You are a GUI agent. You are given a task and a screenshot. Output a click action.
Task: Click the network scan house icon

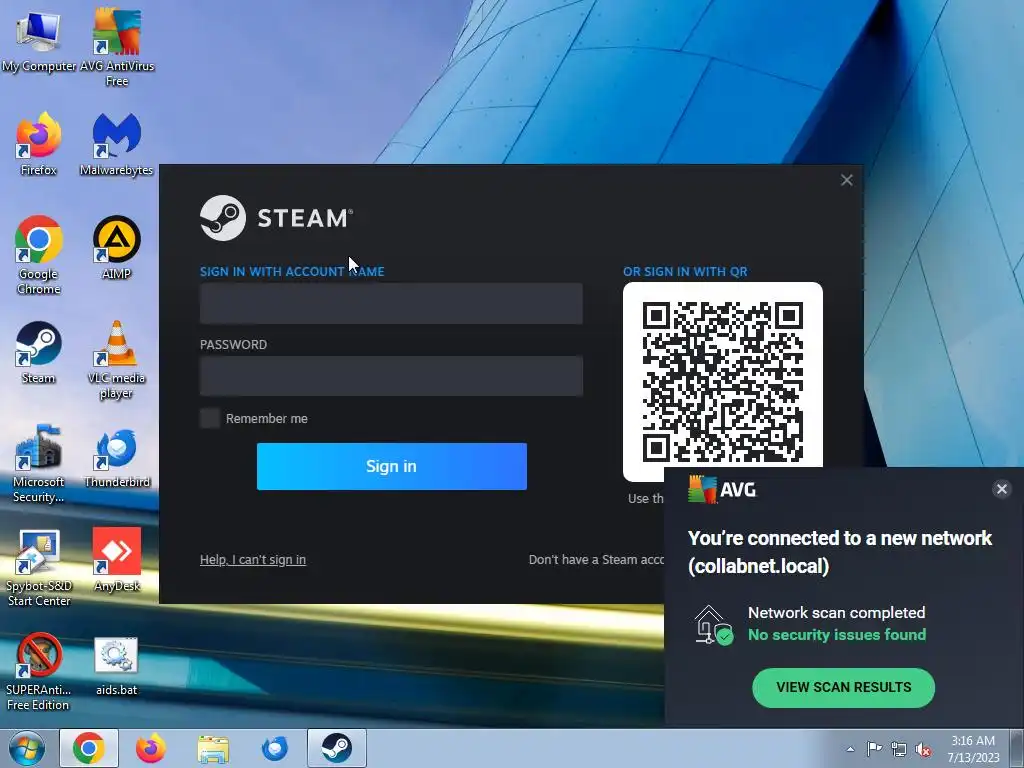(x=713, y=624)
